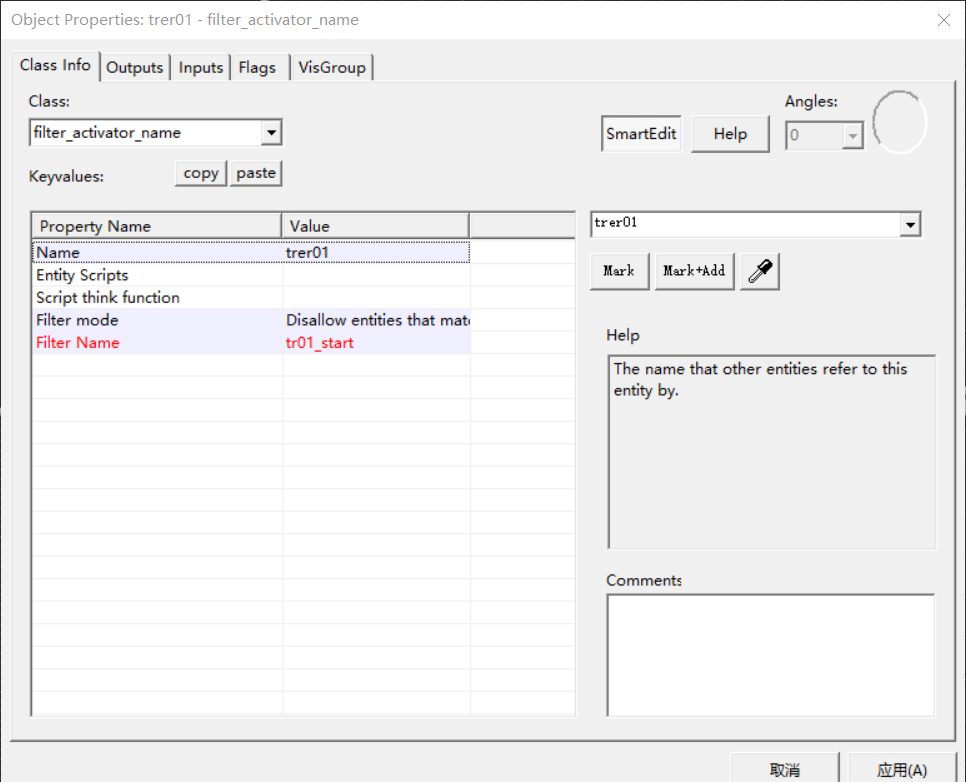Open the Class dropdown arrow
The image size is (966, 782).
click(x=271, y=132)
